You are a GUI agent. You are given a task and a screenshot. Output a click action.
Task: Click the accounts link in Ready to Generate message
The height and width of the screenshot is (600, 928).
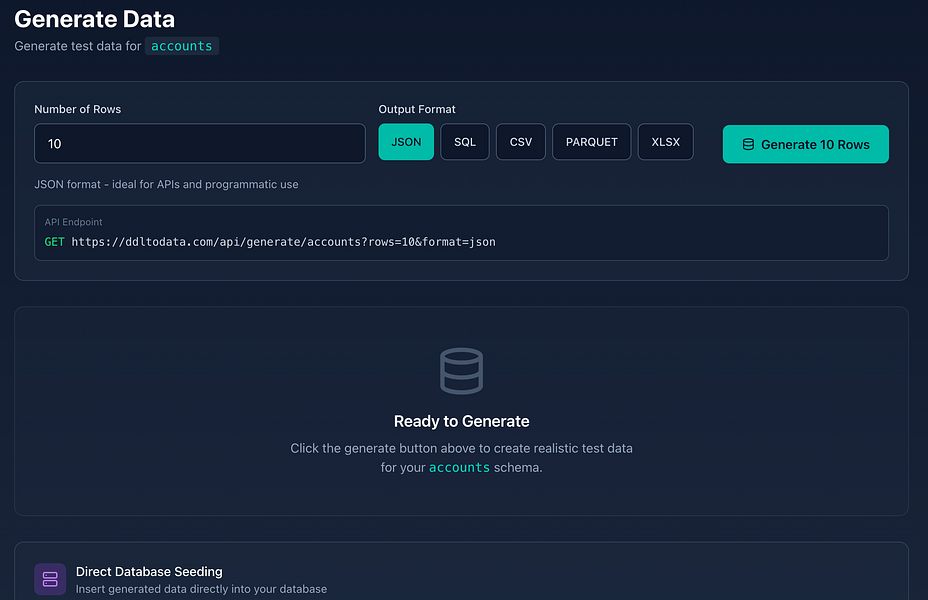pyautogui.click(x=459, y=467)
